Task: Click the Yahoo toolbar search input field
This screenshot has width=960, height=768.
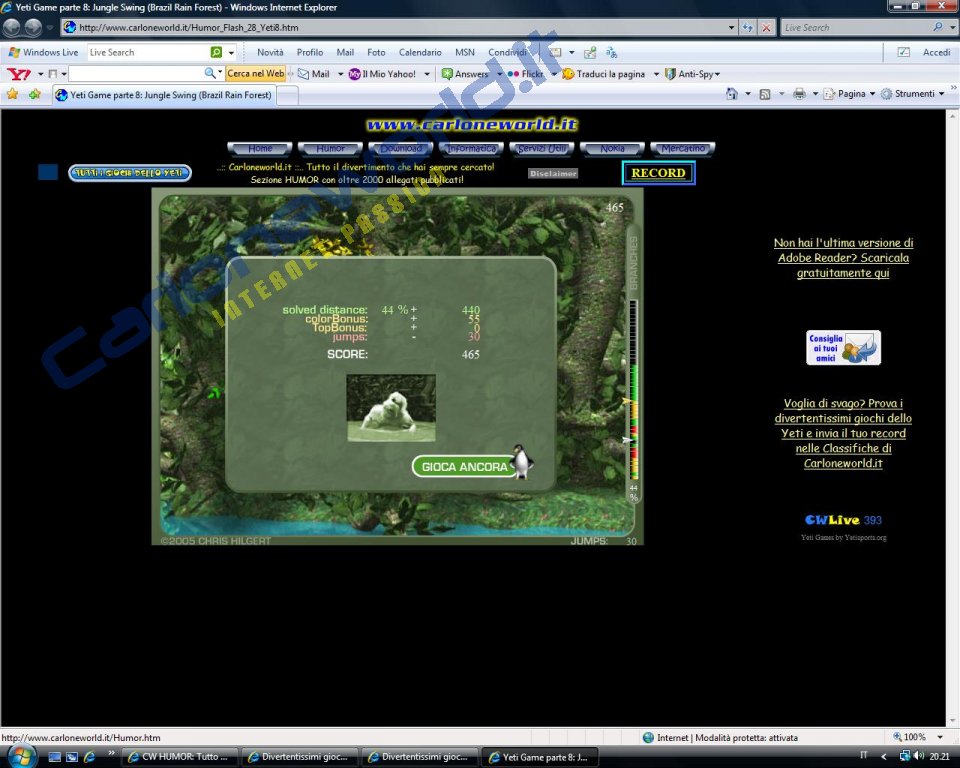Action: [136, 74]
